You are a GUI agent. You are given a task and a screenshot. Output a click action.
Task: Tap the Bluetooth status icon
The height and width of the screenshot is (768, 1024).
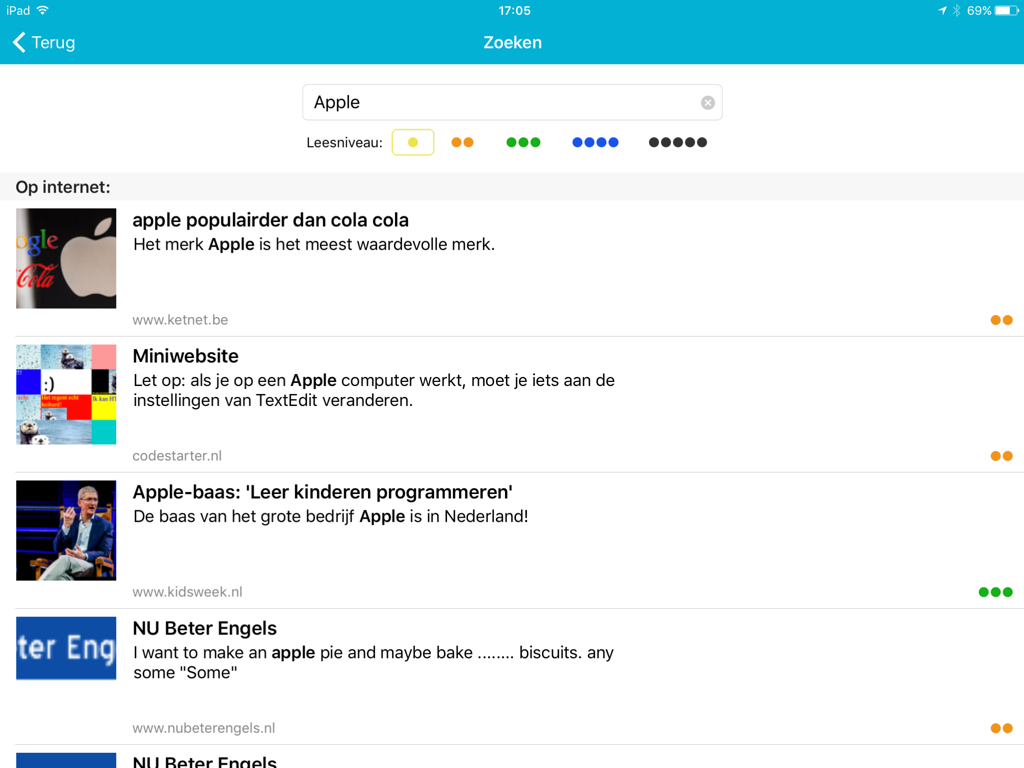956,10
